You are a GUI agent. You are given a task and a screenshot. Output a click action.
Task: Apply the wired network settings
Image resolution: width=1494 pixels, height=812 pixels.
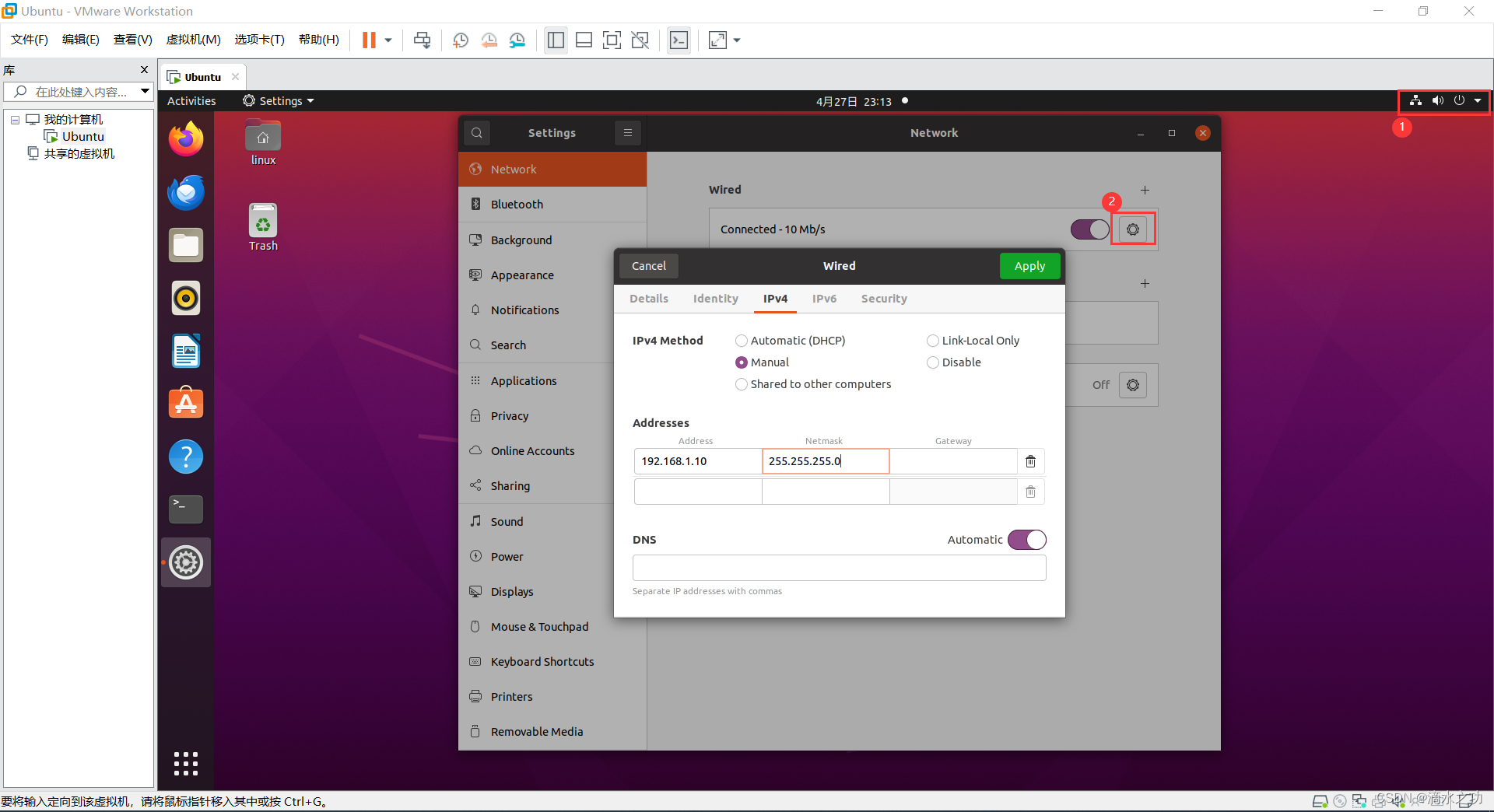click(x=1029, y=265)
